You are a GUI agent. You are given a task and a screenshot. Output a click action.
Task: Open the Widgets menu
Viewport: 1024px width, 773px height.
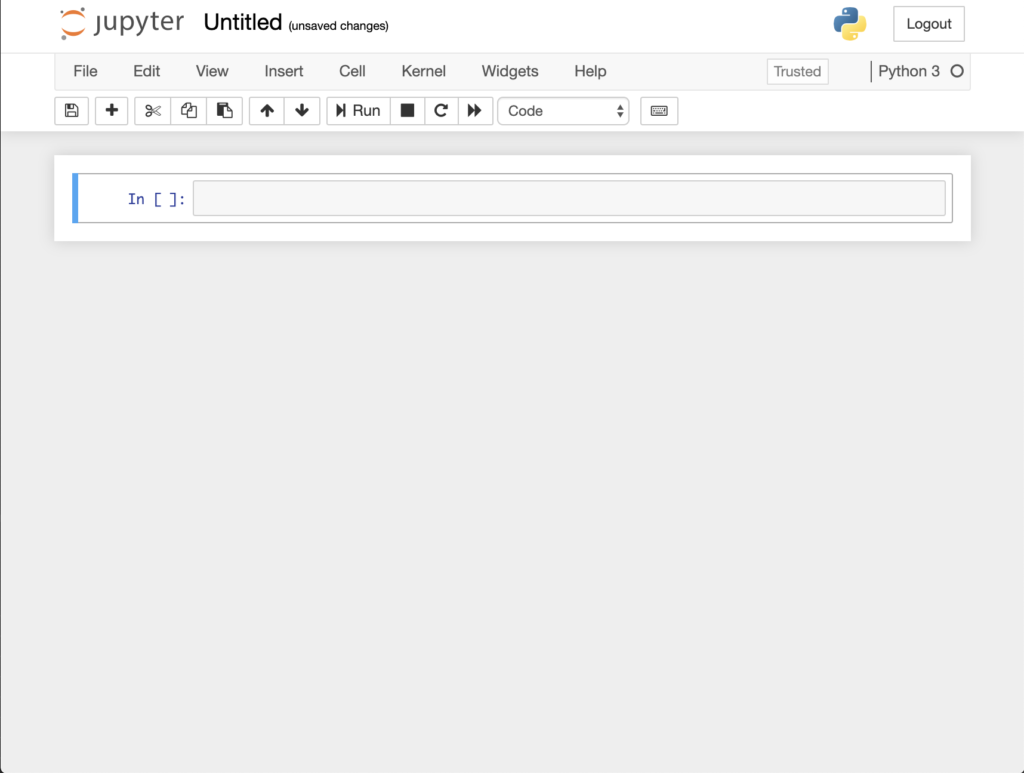pyautogui.click(x=510, y=71)
